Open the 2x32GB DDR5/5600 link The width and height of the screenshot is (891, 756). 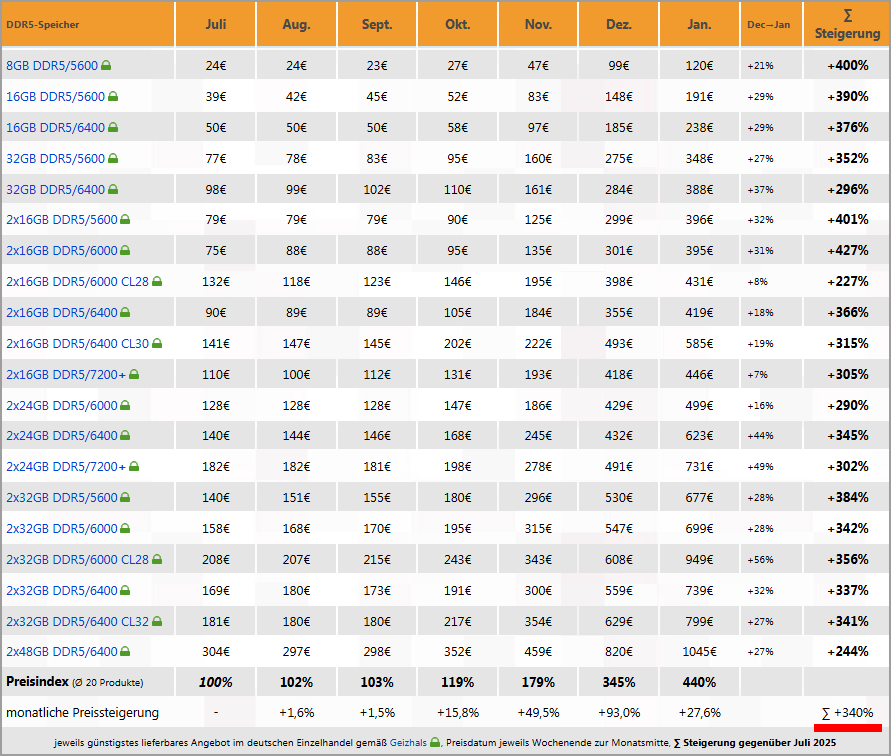click(61, 498)
